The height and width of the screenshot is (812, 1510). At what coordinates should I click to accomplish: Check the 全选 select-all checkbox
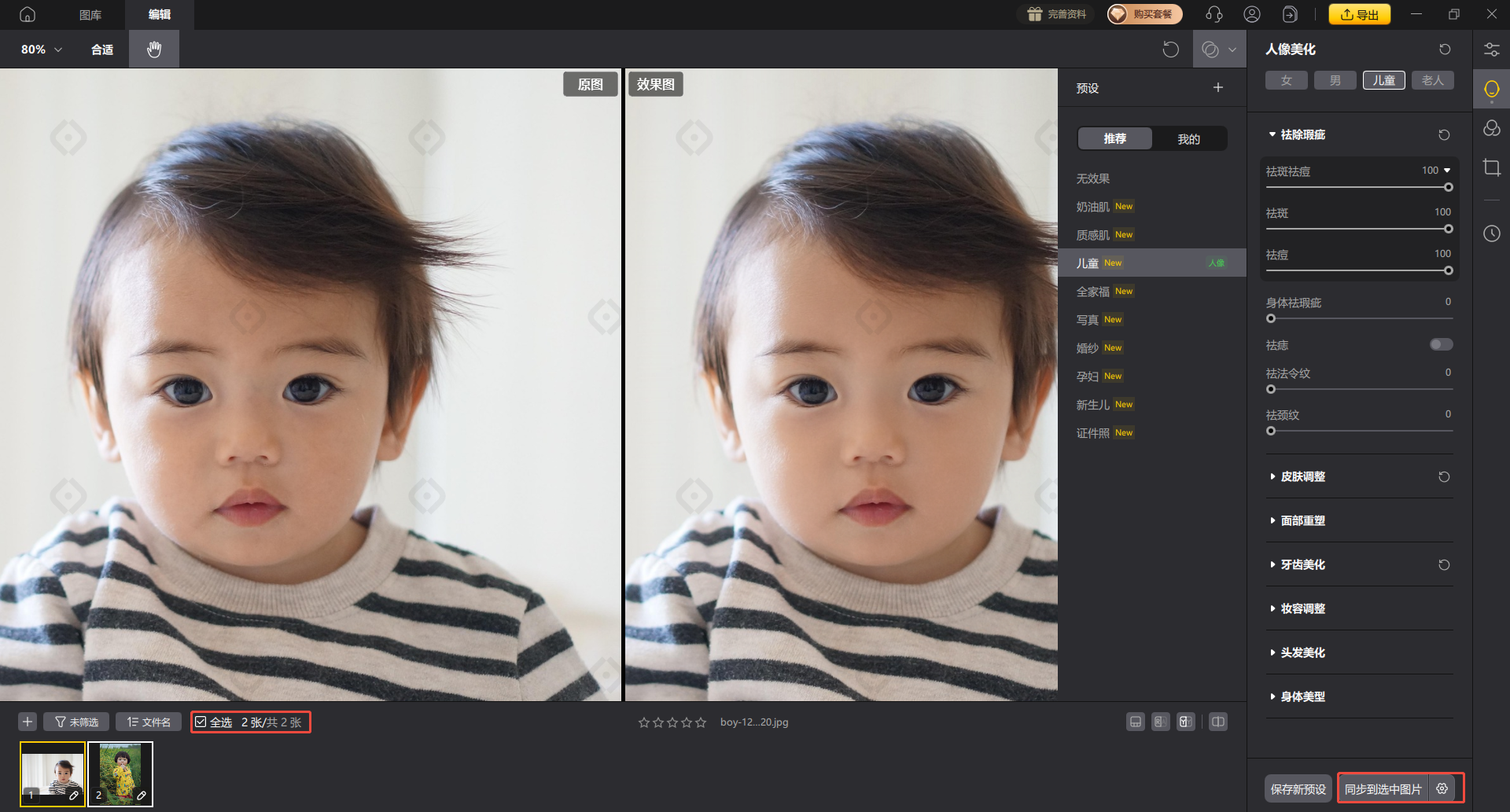[201, 722]
